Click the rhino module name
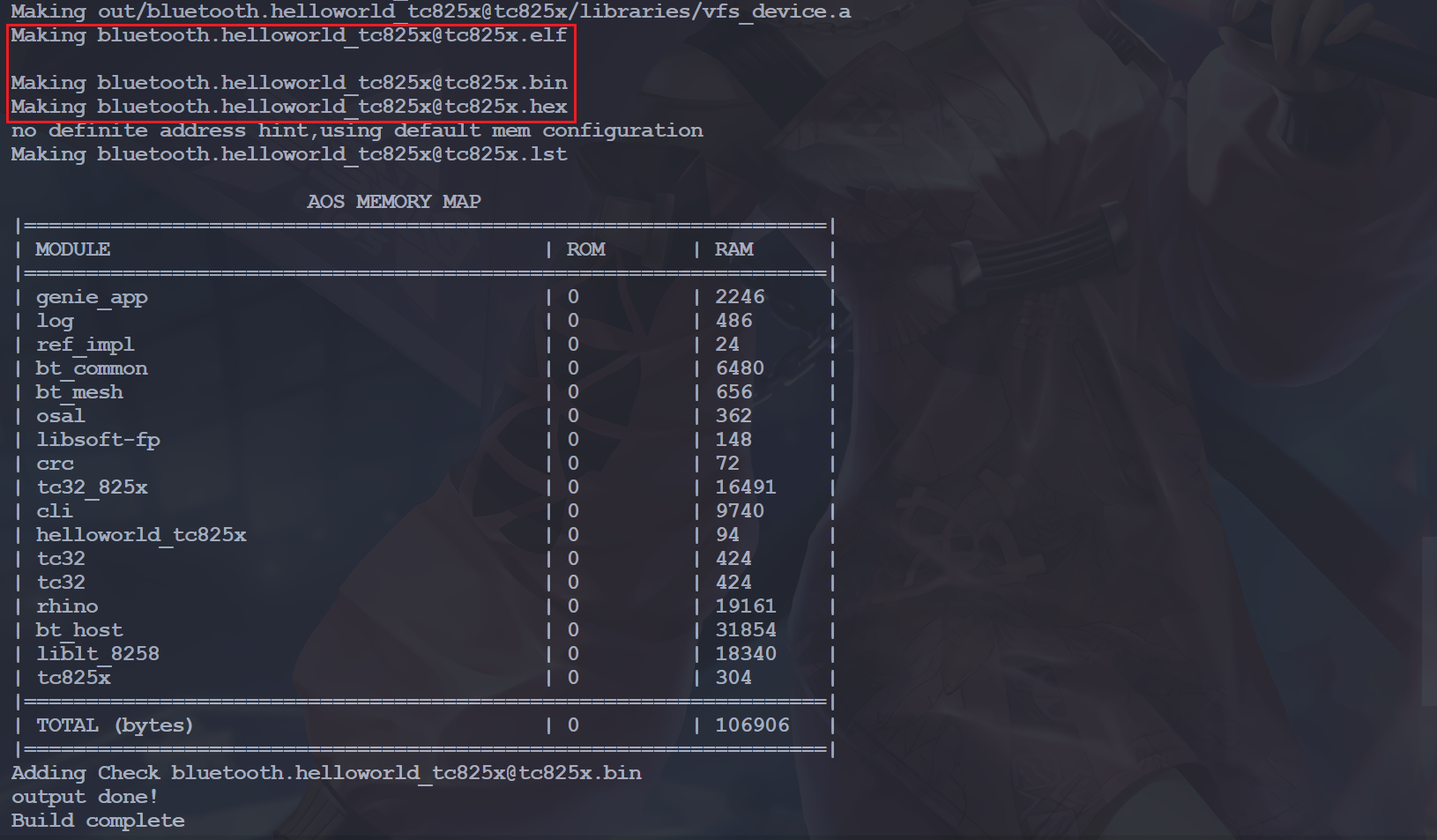This screenshot has height=840, width=1437. 67,607
